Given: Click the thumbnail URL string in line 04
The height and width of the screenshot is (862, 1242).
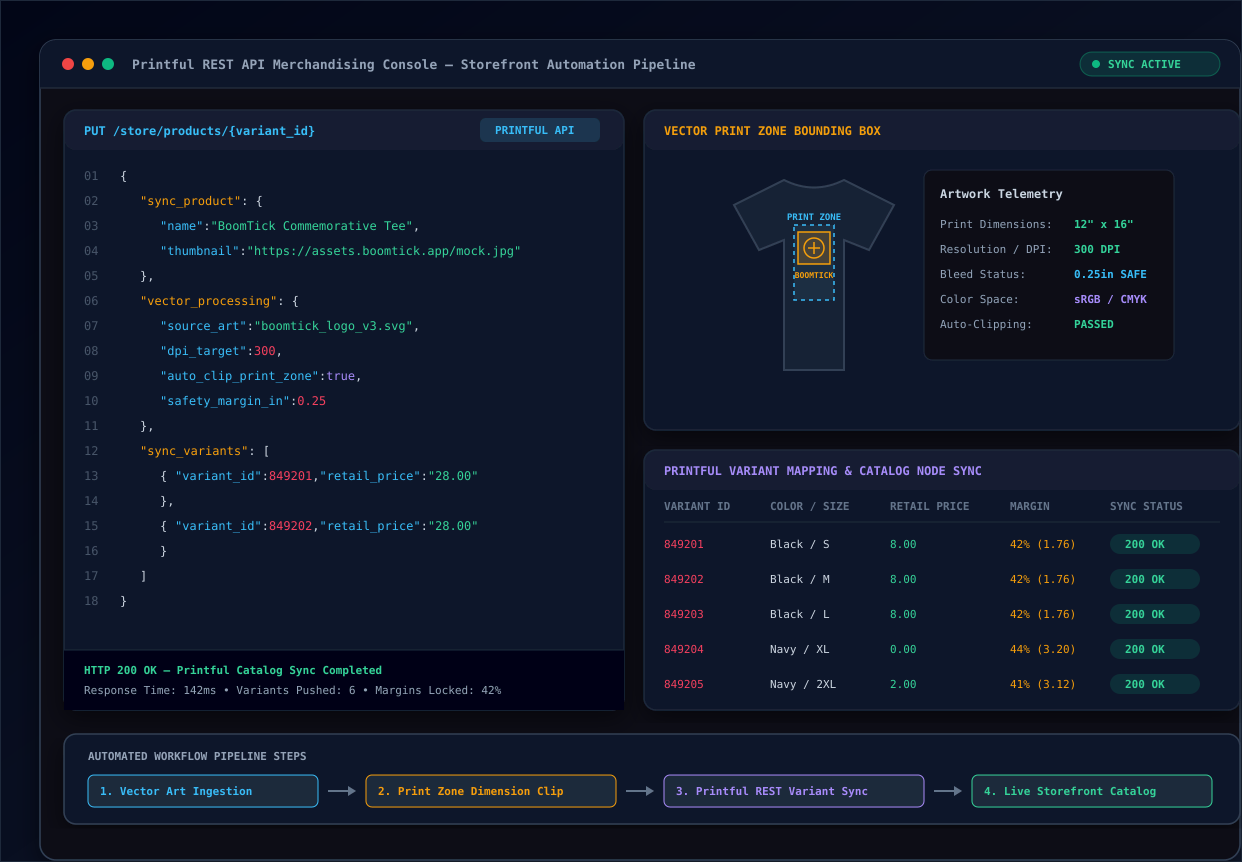Looking at the screenshot, I should pos(384,251).
